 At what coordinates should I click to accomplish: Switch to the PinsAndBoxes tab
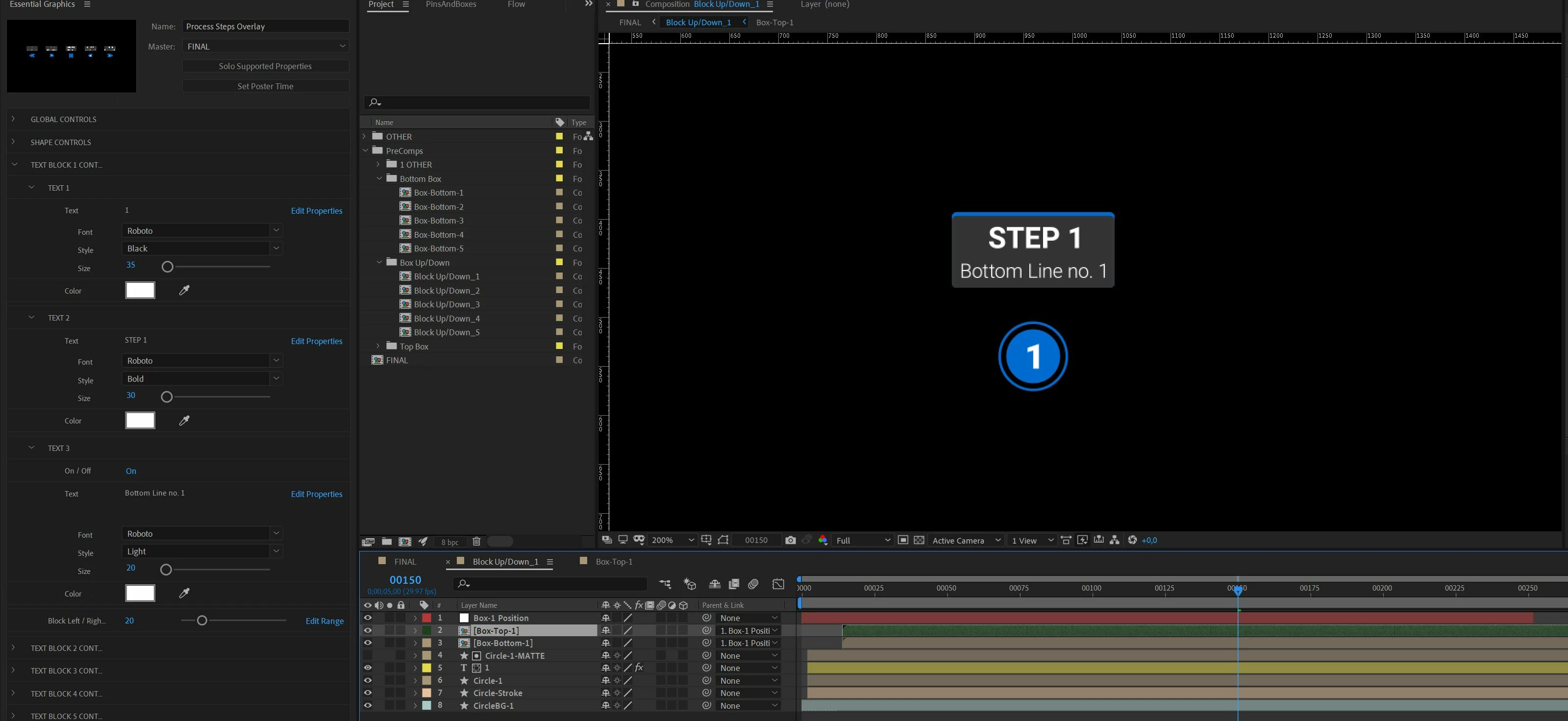(451, 5)
